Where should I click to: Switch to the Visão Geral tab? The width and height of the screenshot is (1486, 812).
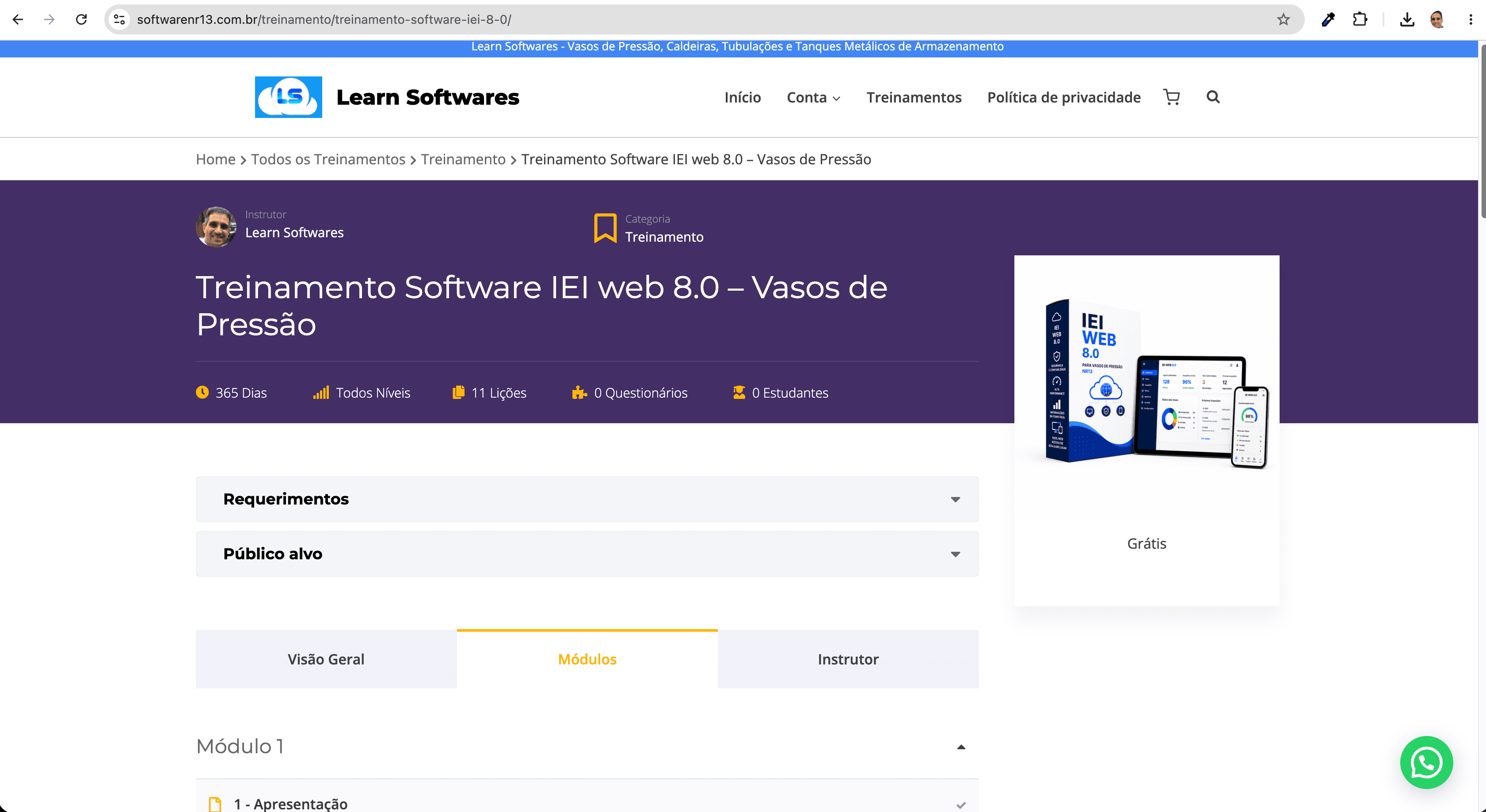[x=326, y=659]
